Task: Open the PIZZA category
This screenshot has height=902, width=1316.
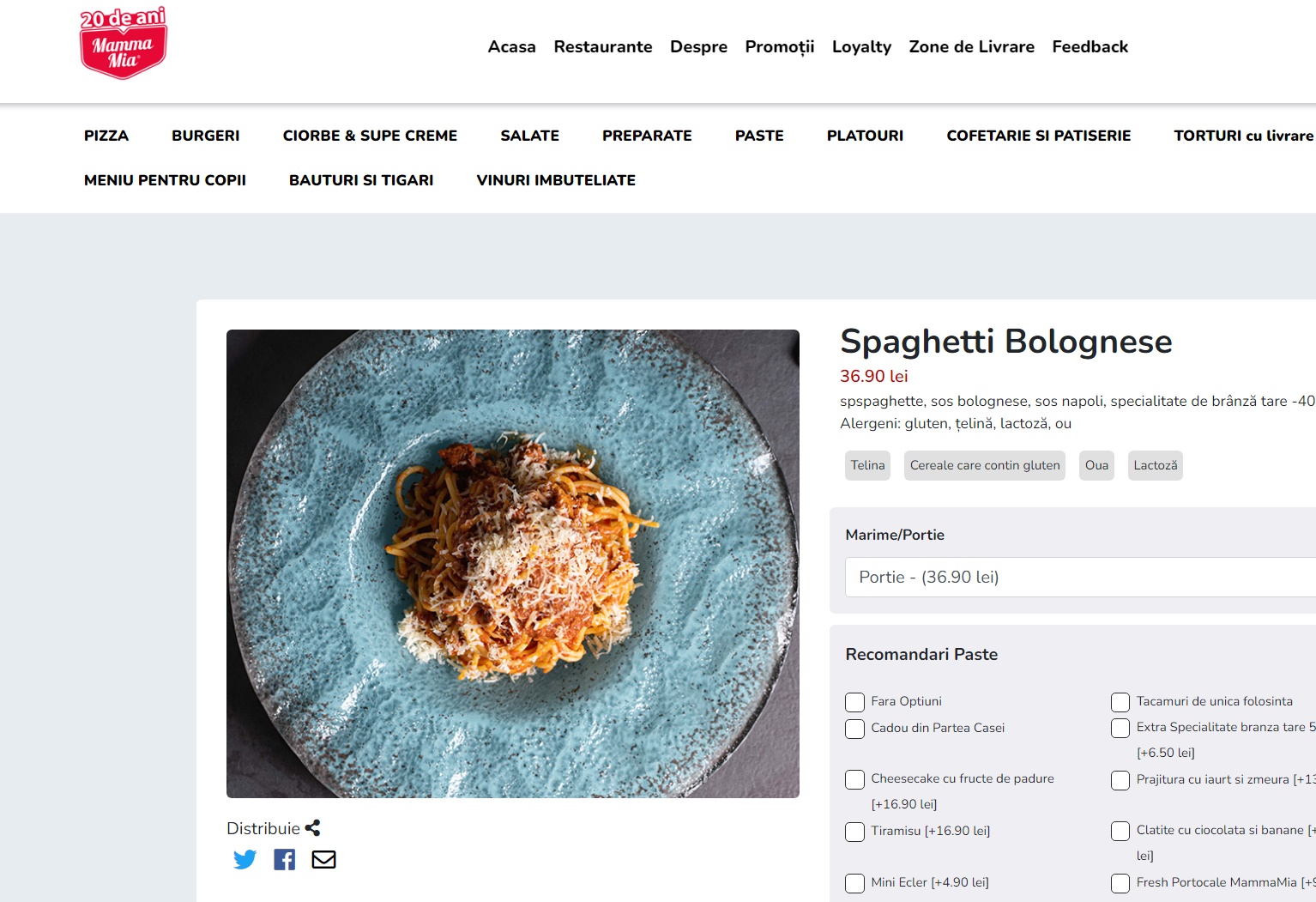Action: pos(106,136)
